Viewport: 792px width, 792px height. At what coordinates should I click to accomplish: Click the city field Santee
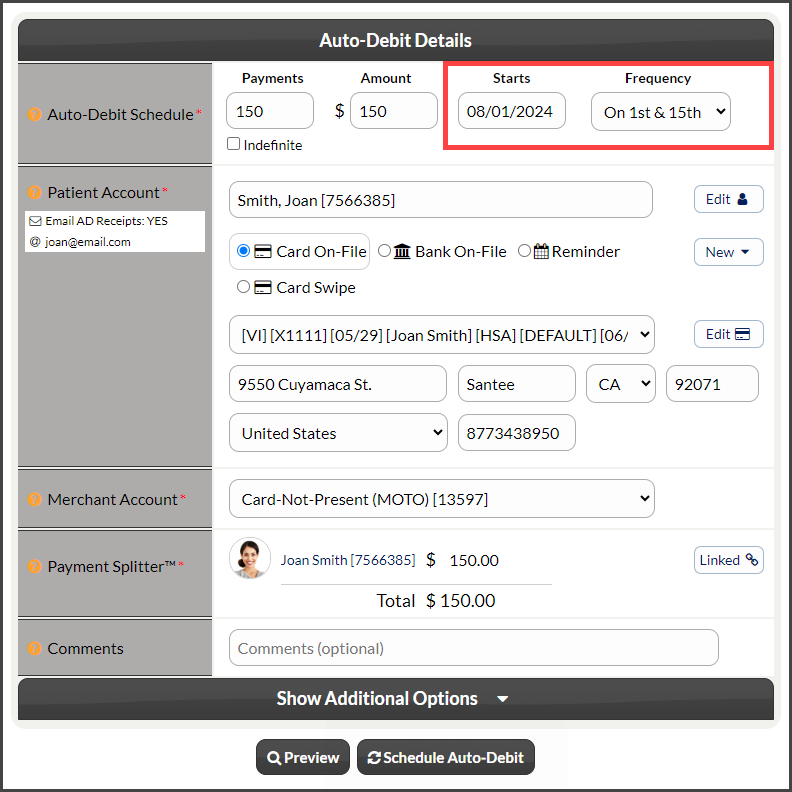point(516,384)
